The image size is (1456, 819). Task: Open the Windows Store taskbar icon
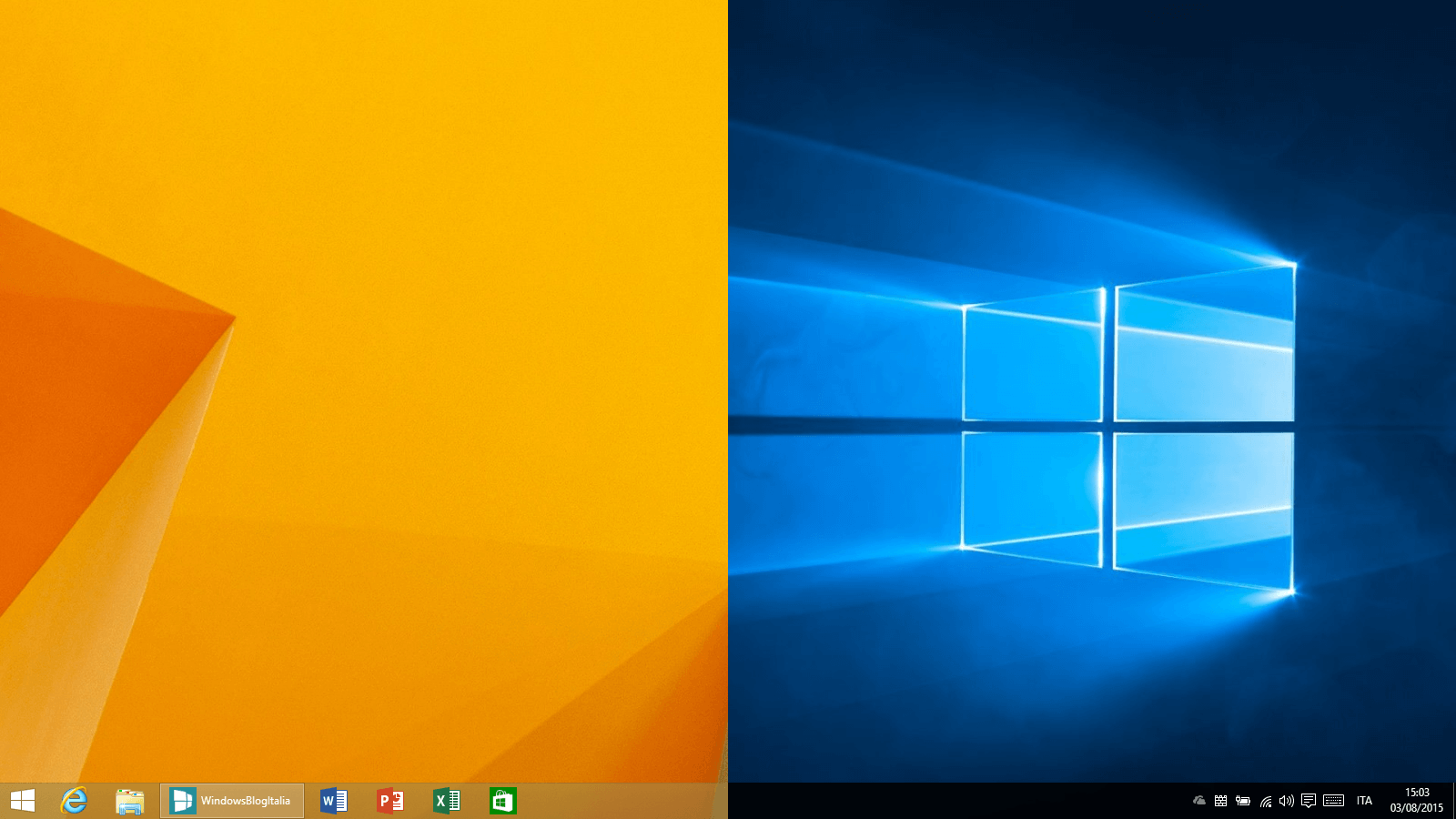502,801
